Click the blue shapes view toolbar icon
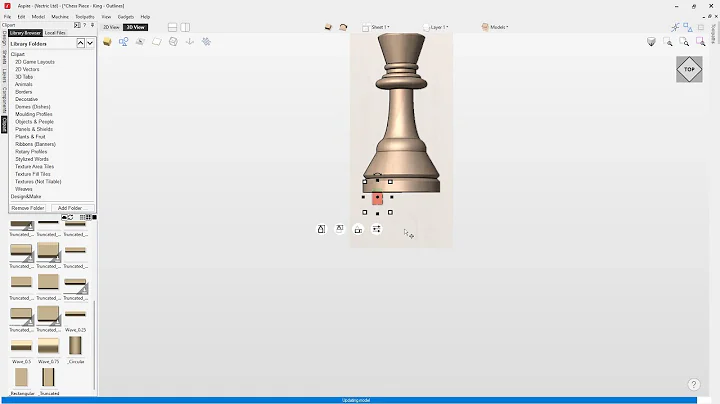720x404 pixels. (x=124, y=42)
